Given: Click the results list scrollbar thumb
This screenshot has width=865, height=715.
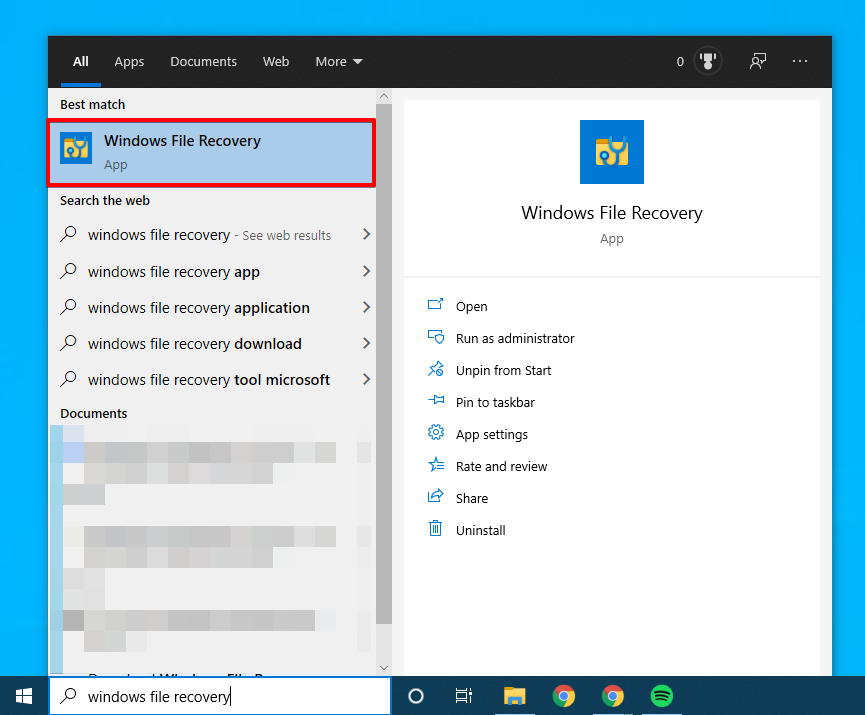Looking at the screenshot, I should click(384, 364).
